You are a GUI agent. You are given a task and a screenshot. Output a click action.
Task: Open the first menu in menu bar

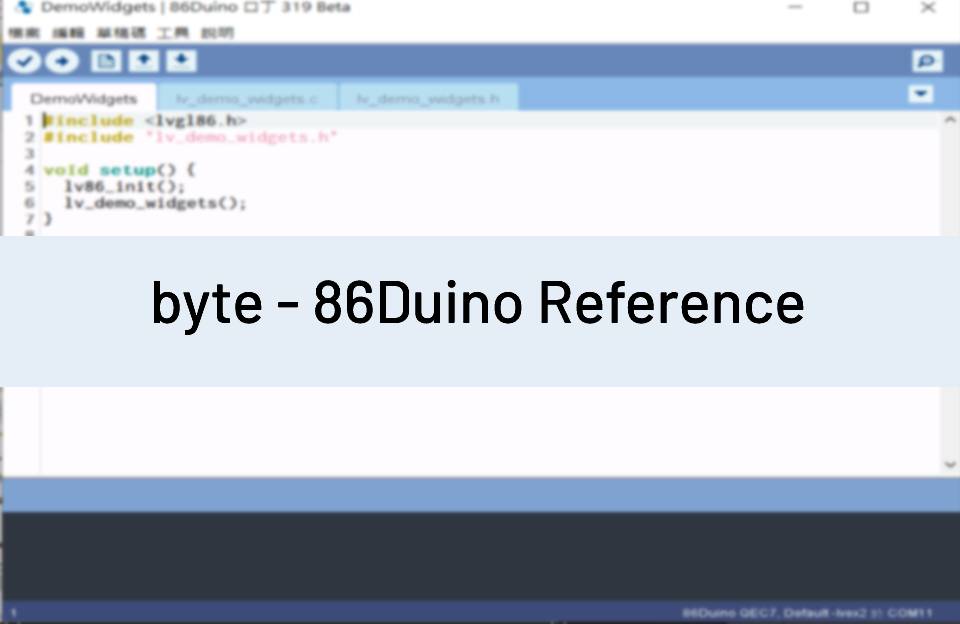click(24, 33)
